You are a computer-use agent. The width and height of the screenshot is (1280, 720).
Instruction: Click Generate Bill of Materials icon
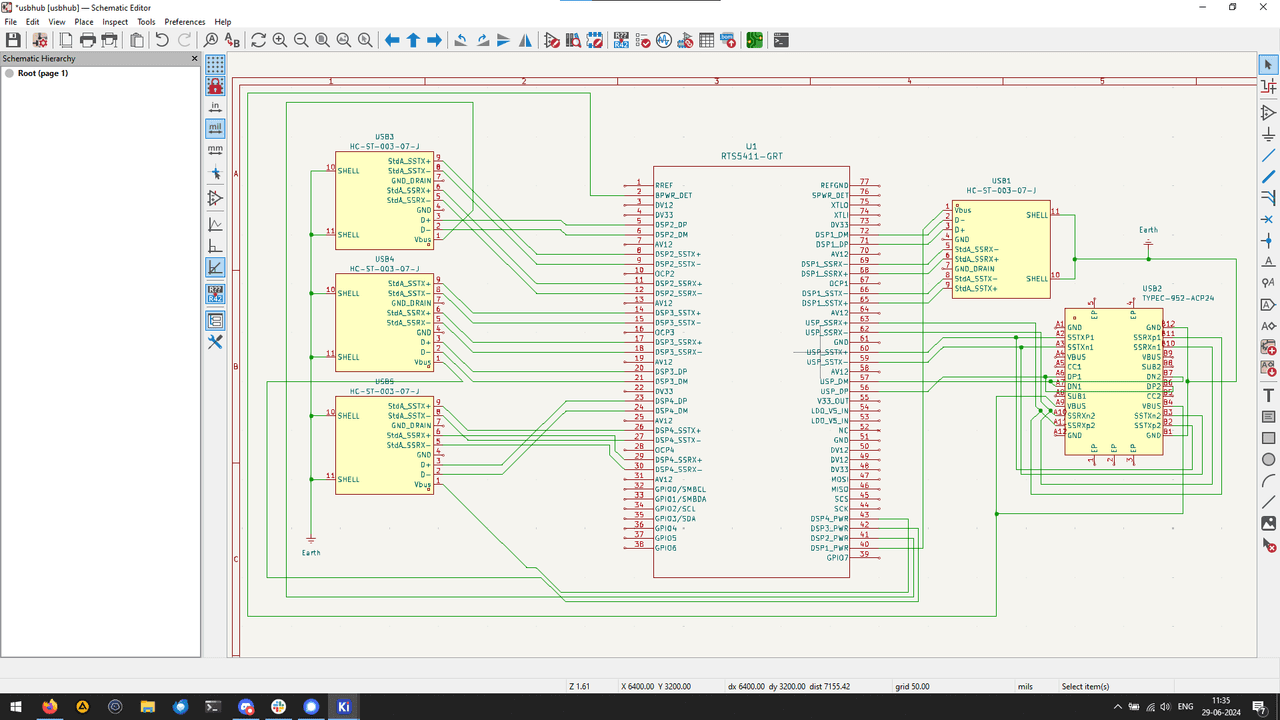pyautogui.click(x=728, y=40)
